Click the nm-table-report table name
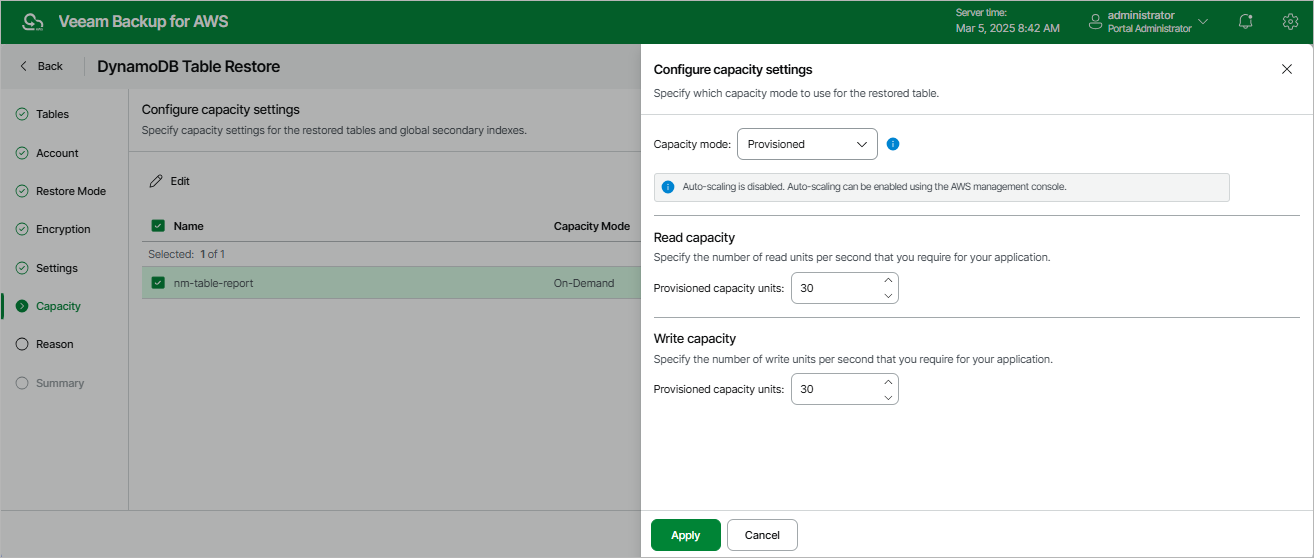This screenshot has width=1314, height=558. point(214,283)
